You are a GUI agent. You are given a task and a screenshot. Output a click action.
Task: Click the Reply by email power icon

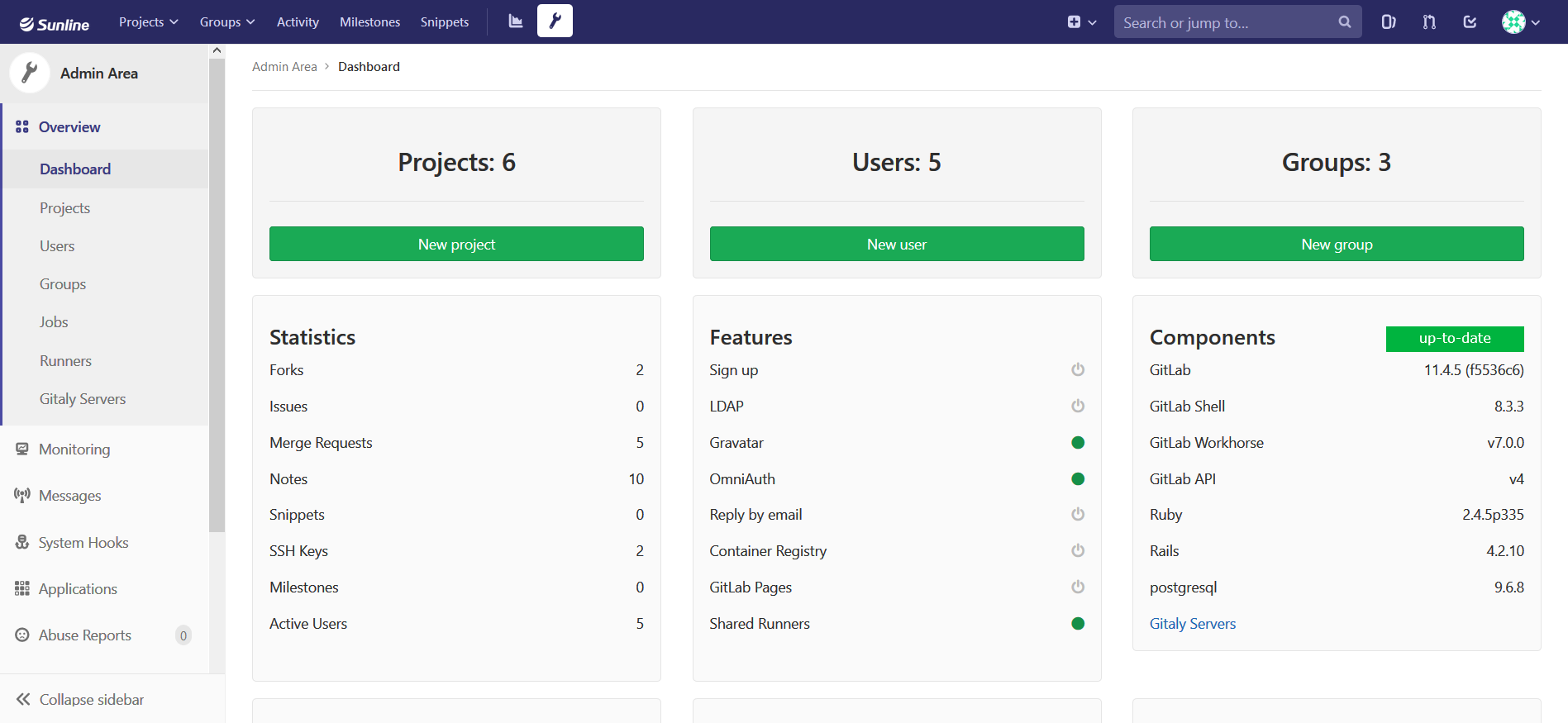(1078, 514)
